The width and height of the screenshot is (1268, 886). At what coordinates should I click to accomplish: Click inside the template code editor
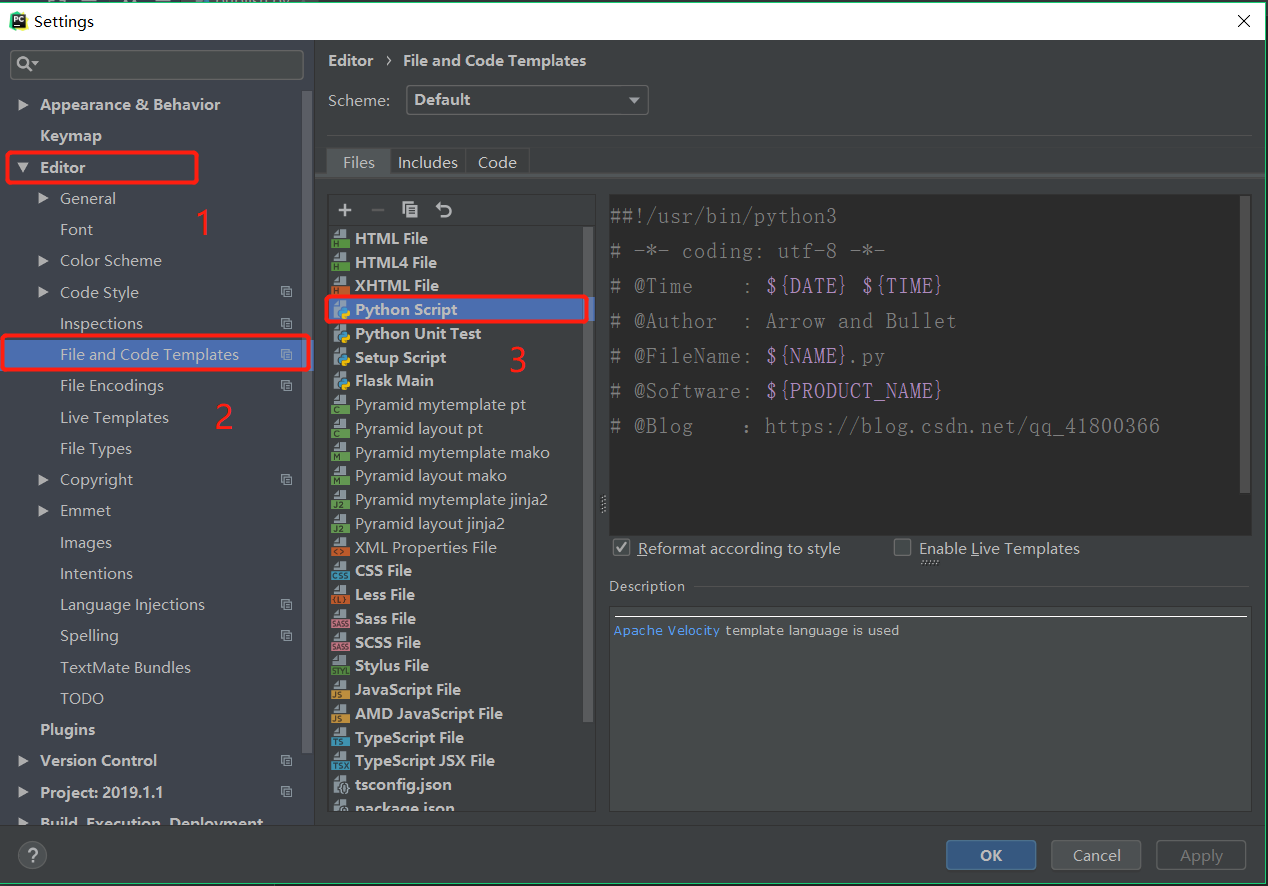[925, 365]
